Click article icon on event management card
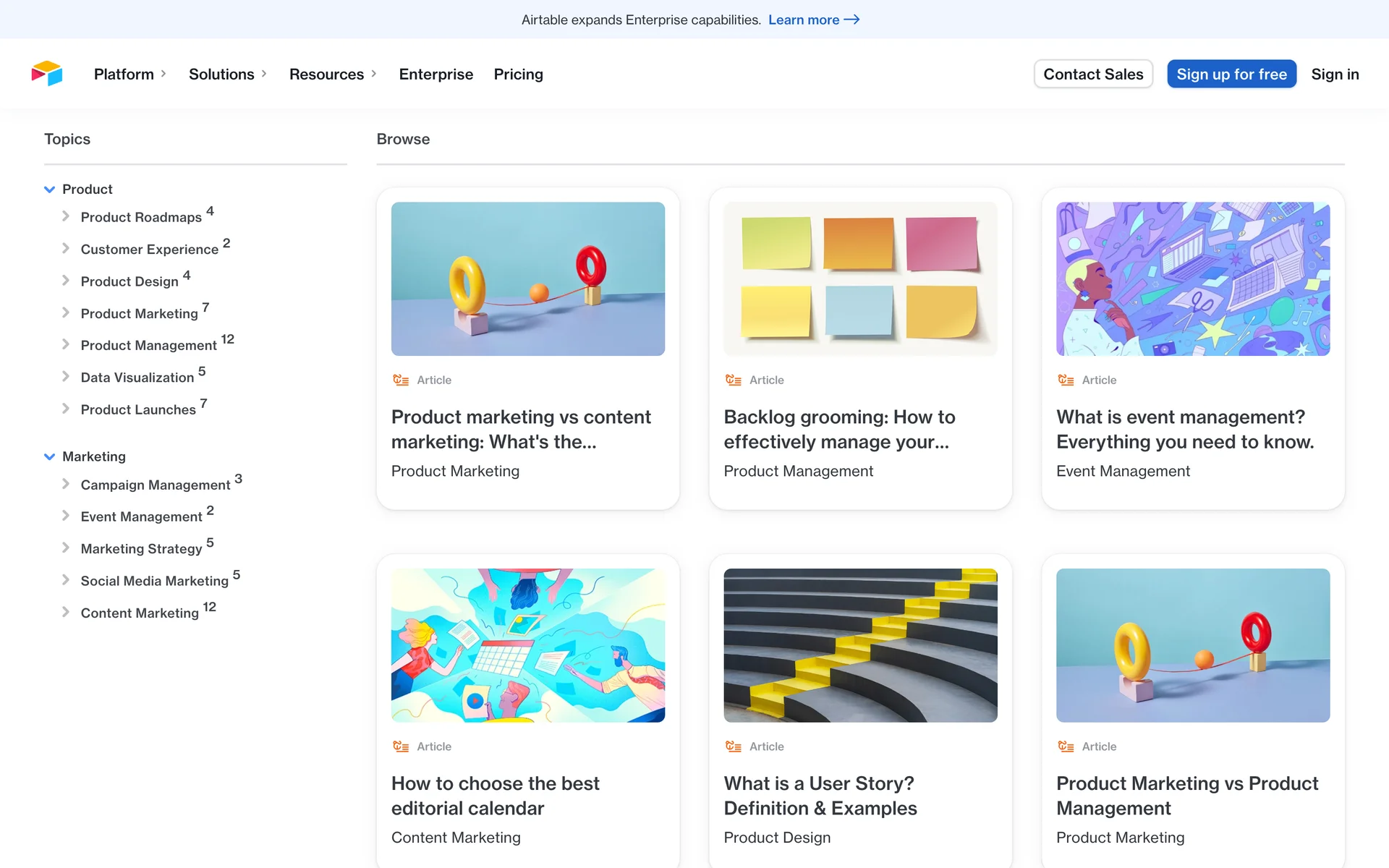 (x=1066, y=380)
